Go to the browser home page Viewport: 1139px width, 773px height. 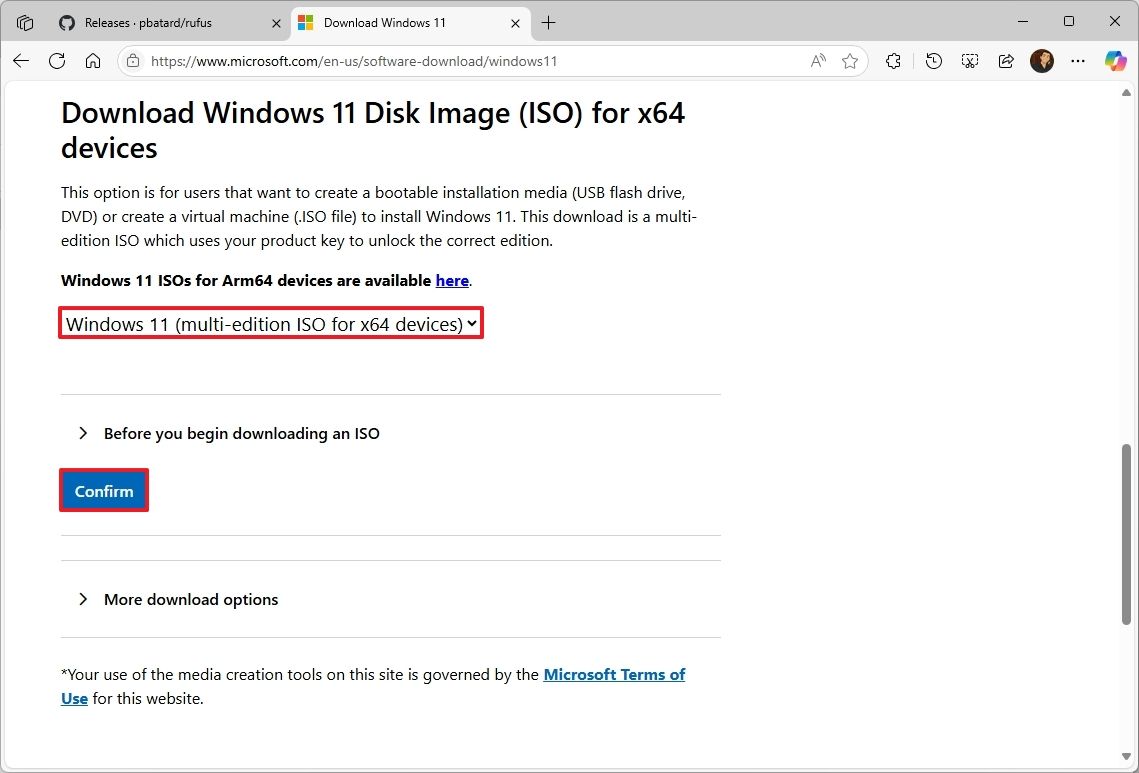pos(94,61)
